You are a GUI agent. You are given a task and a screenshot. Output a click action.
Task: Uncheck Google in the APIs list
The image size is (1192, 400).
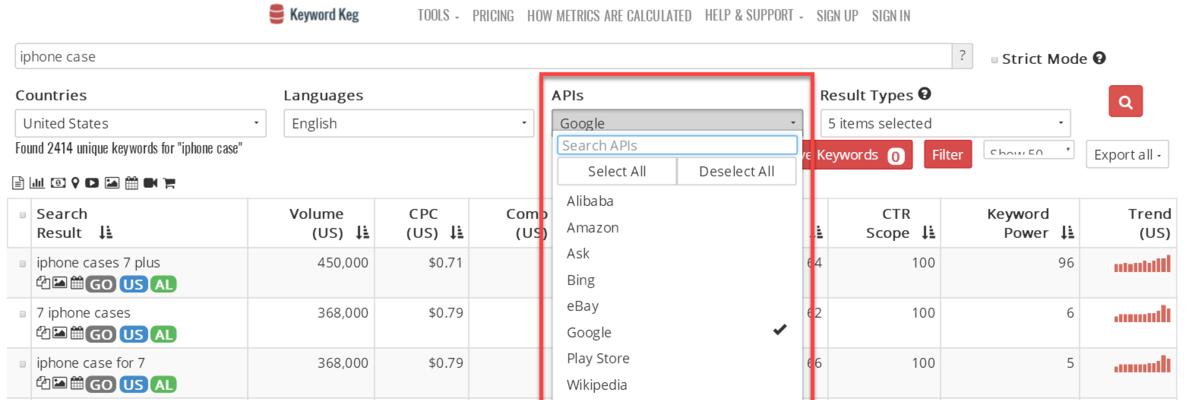[x=677, y=332]
